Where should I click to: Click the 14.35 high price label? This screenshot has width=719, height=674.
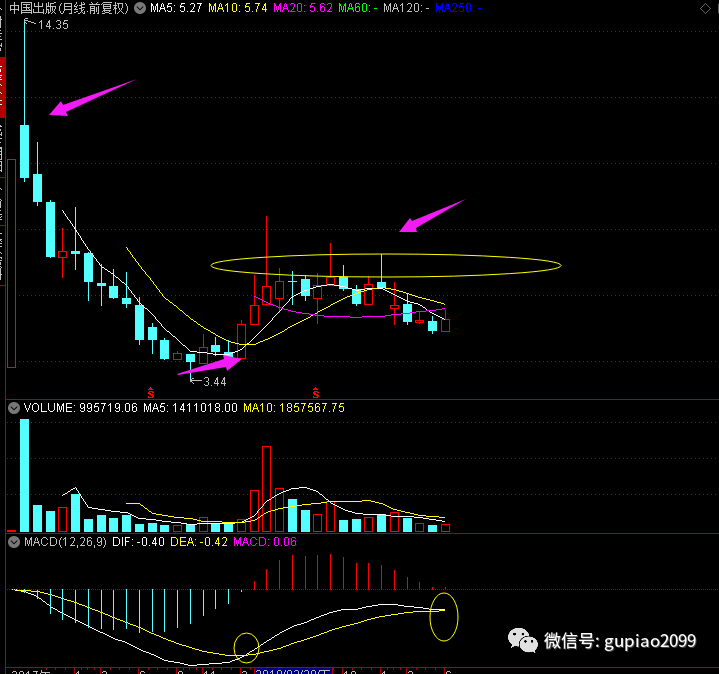[x=53, y=25]
